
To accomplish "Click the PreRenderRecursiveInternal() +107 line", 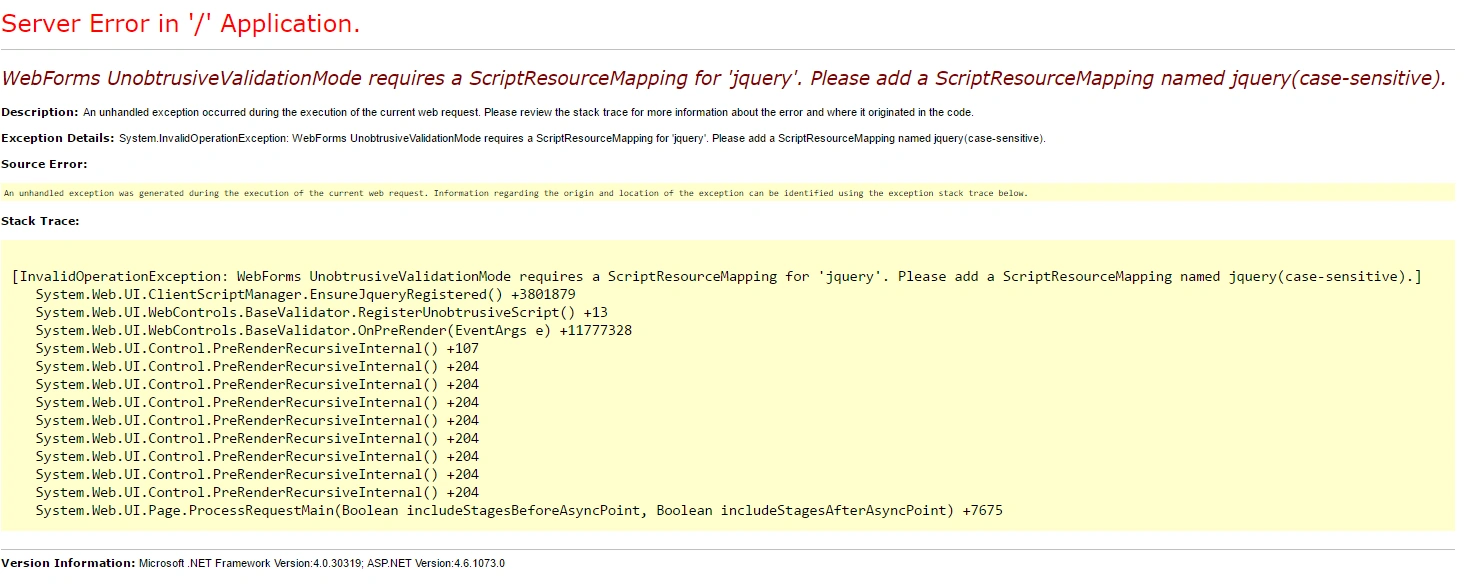I will [257, 348].
